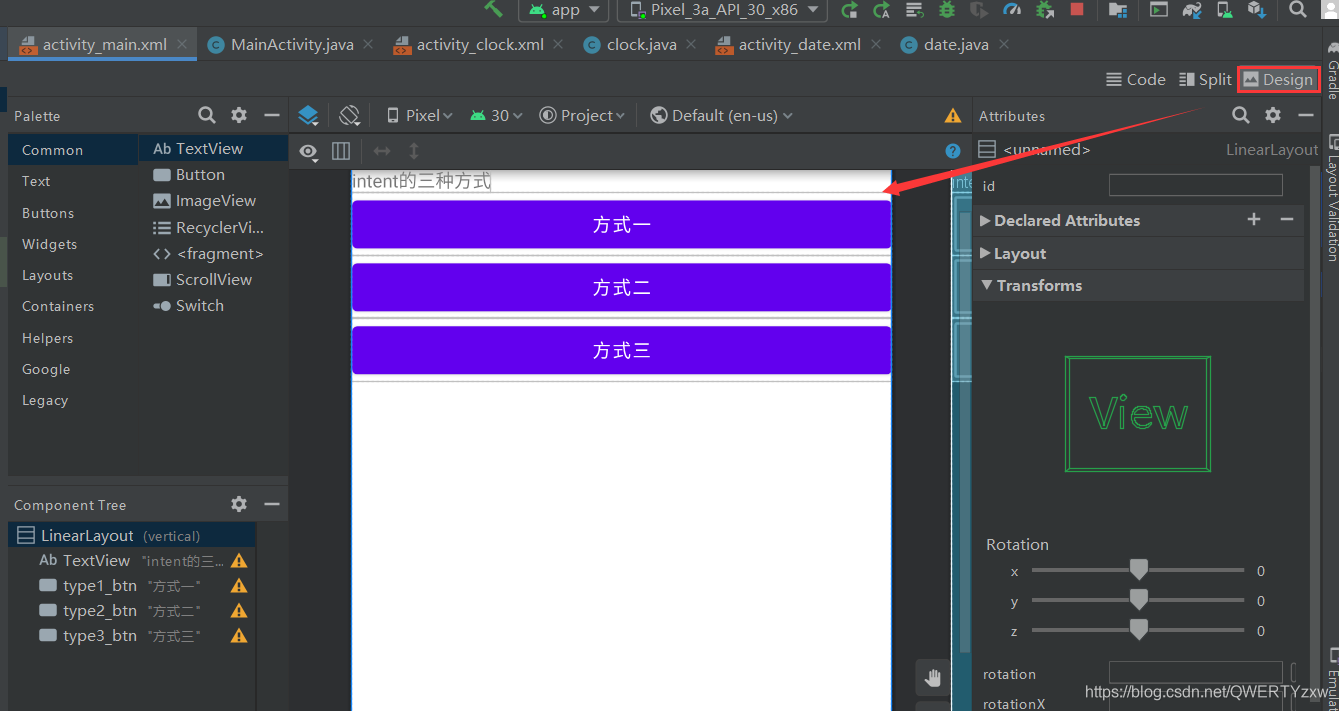This screenshot has width=1339, height=711.
Task: Click the Debug app bug icon
Action: point(946,10)
